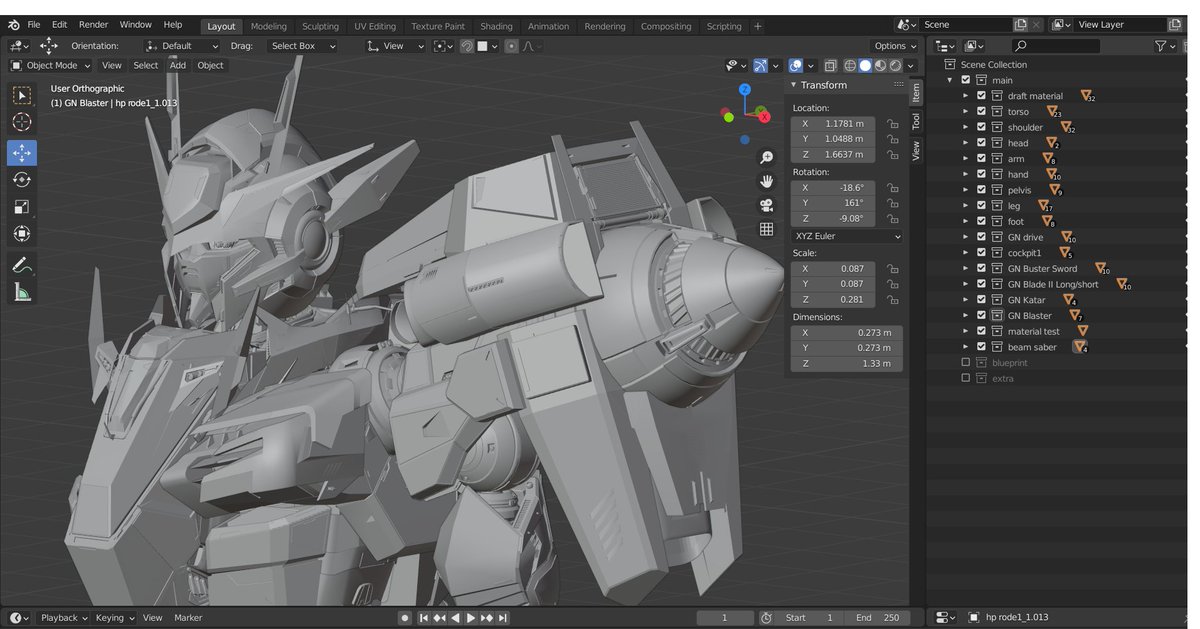This screenshot has width=1200, height=629.
Task: Select the Cursor tool
Action: (x=22, y=122)
